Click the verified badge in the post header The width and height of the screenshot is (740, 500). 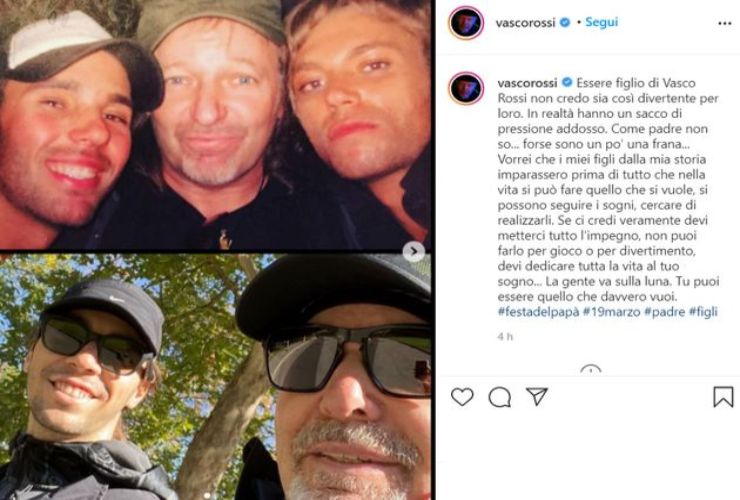(564, 22)
